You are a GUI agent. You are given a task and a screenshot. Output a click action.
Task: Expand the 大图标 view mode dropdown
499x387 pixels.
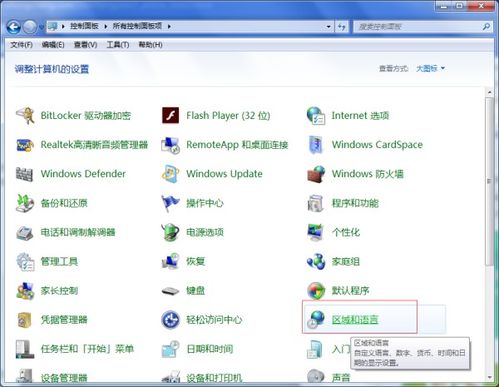coord(430,68)
